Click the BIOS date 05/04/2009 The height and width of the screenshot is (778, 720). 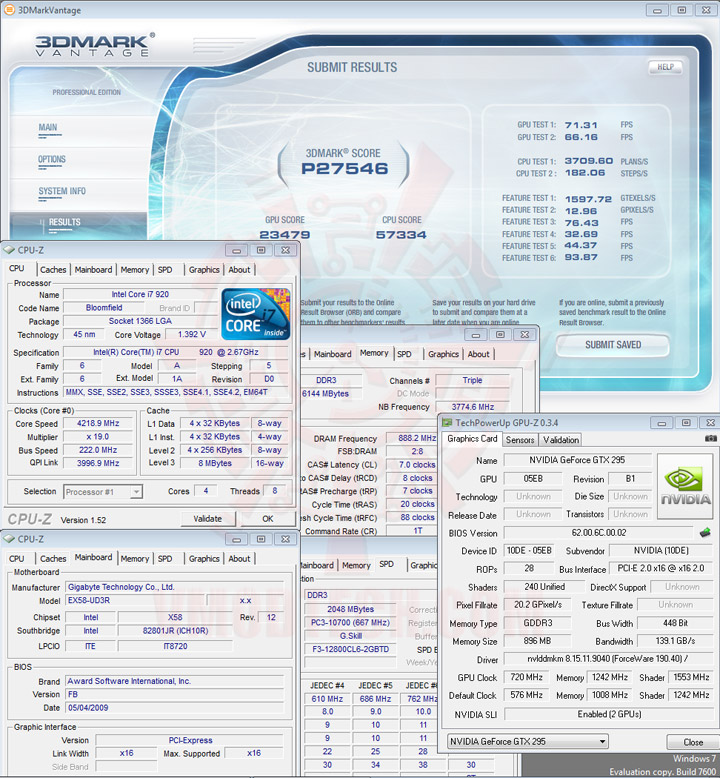coord(175,708)
